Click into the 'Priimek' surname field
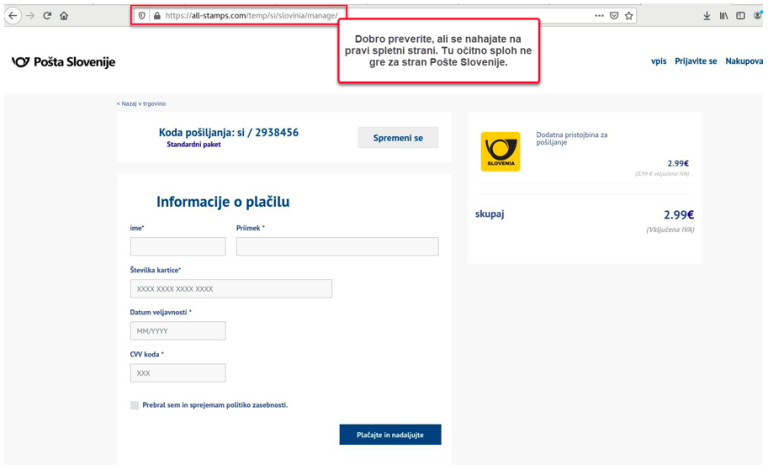768x470 pixels. coord(337,247)
